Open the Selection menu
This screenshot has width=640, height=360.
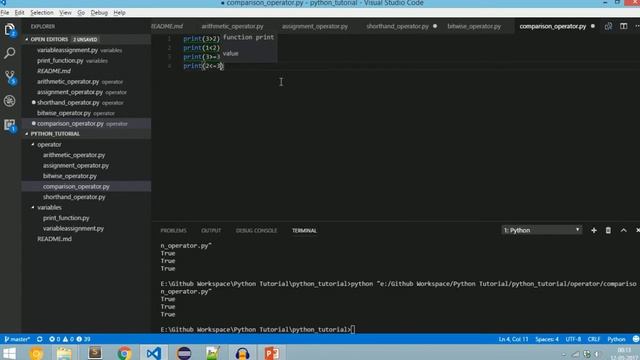pyautogui.click(x=42, y=13)
